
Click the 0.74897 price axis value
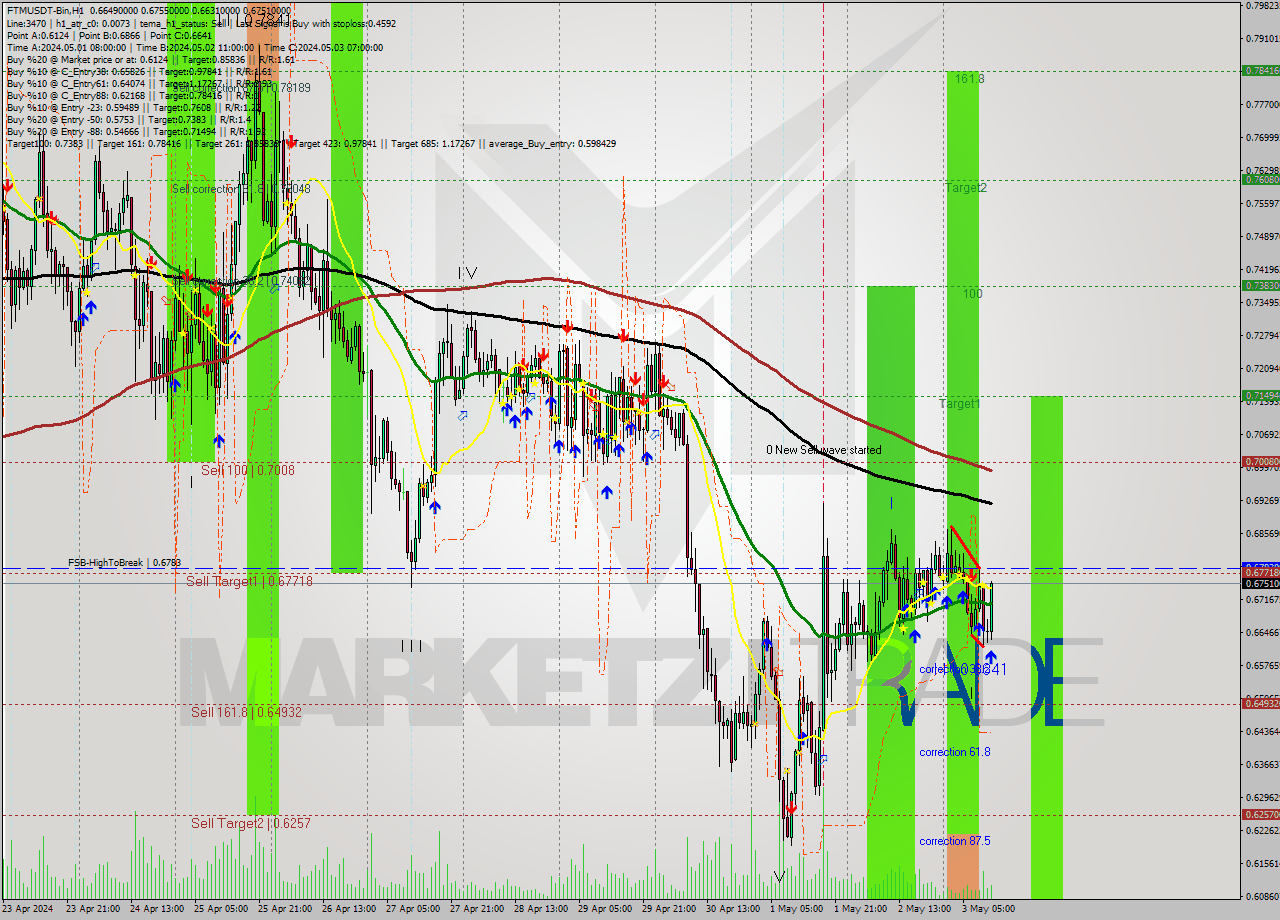pyautogui.click(x=1261, y=236)
